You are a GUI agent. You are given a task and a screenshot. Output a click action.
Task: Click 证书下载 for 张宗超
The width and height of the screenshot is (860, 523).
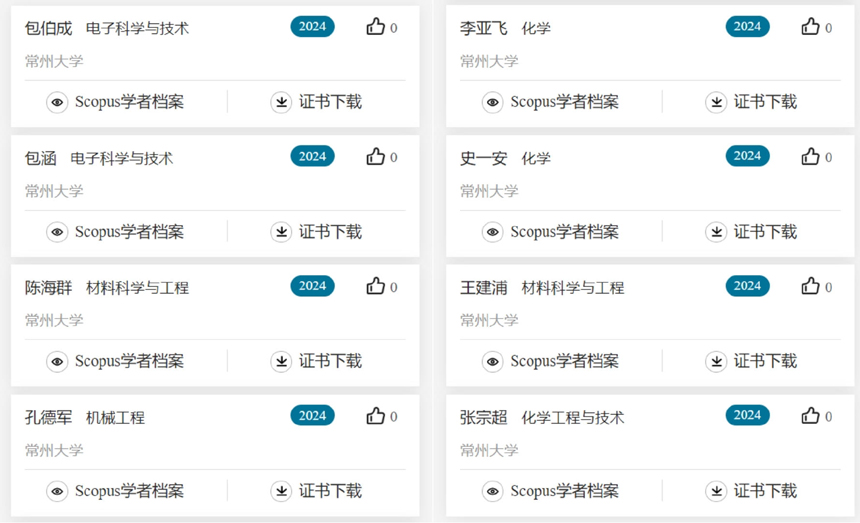[x=765, y=491]
